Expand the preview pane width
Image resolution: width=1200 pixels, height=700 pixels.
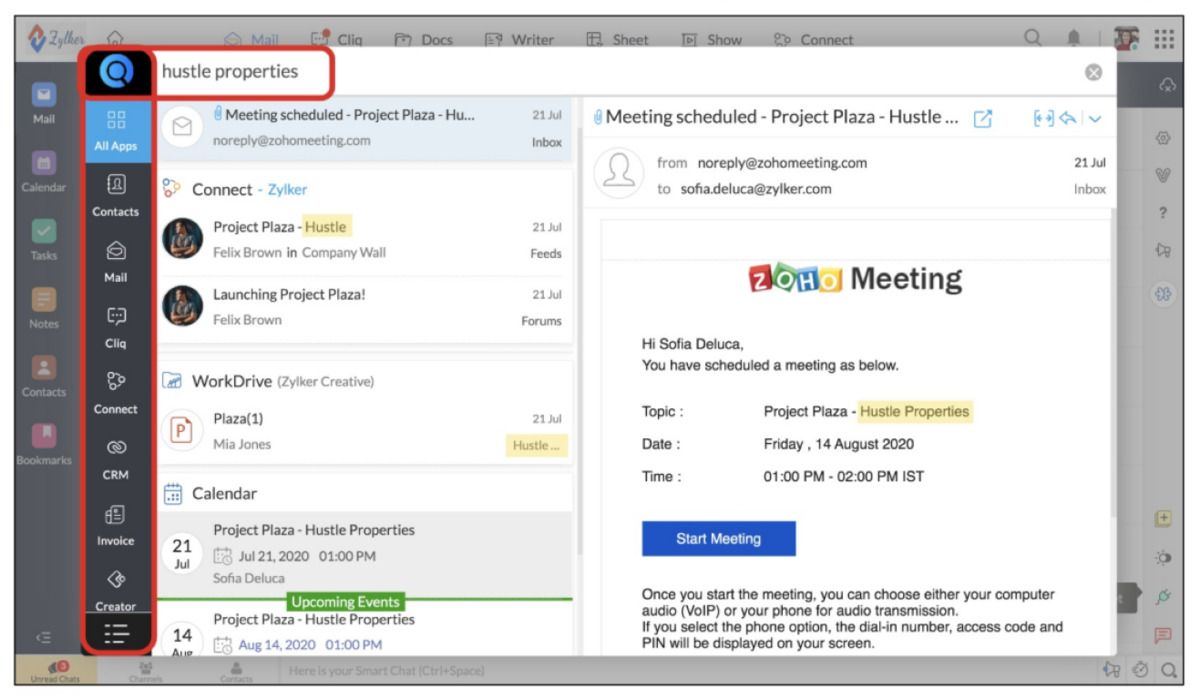pyautogui.click(x=1044, y=118)
